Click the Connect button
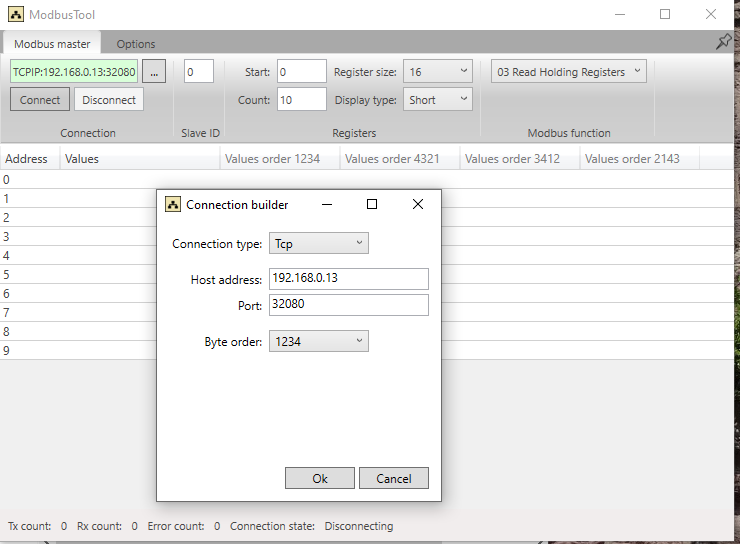 coord(40,100)
